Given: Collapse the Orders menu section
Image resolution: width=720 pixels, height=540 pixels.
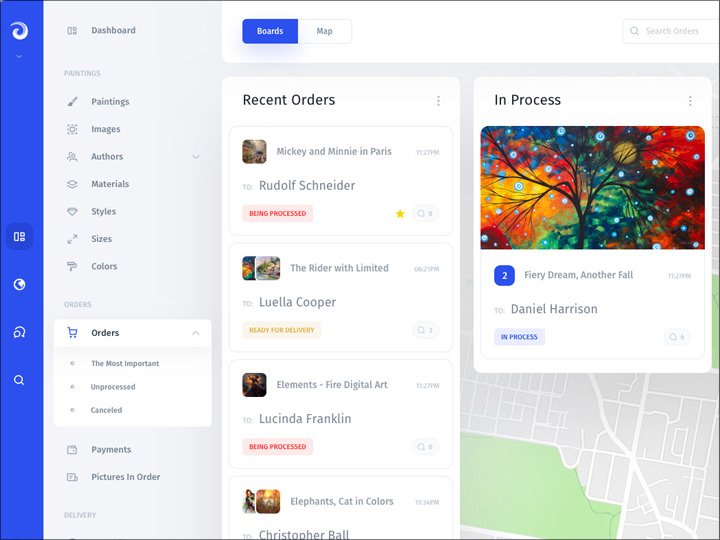Looking at the screenshot, I should pyautogui.click(x=196, y=333).
